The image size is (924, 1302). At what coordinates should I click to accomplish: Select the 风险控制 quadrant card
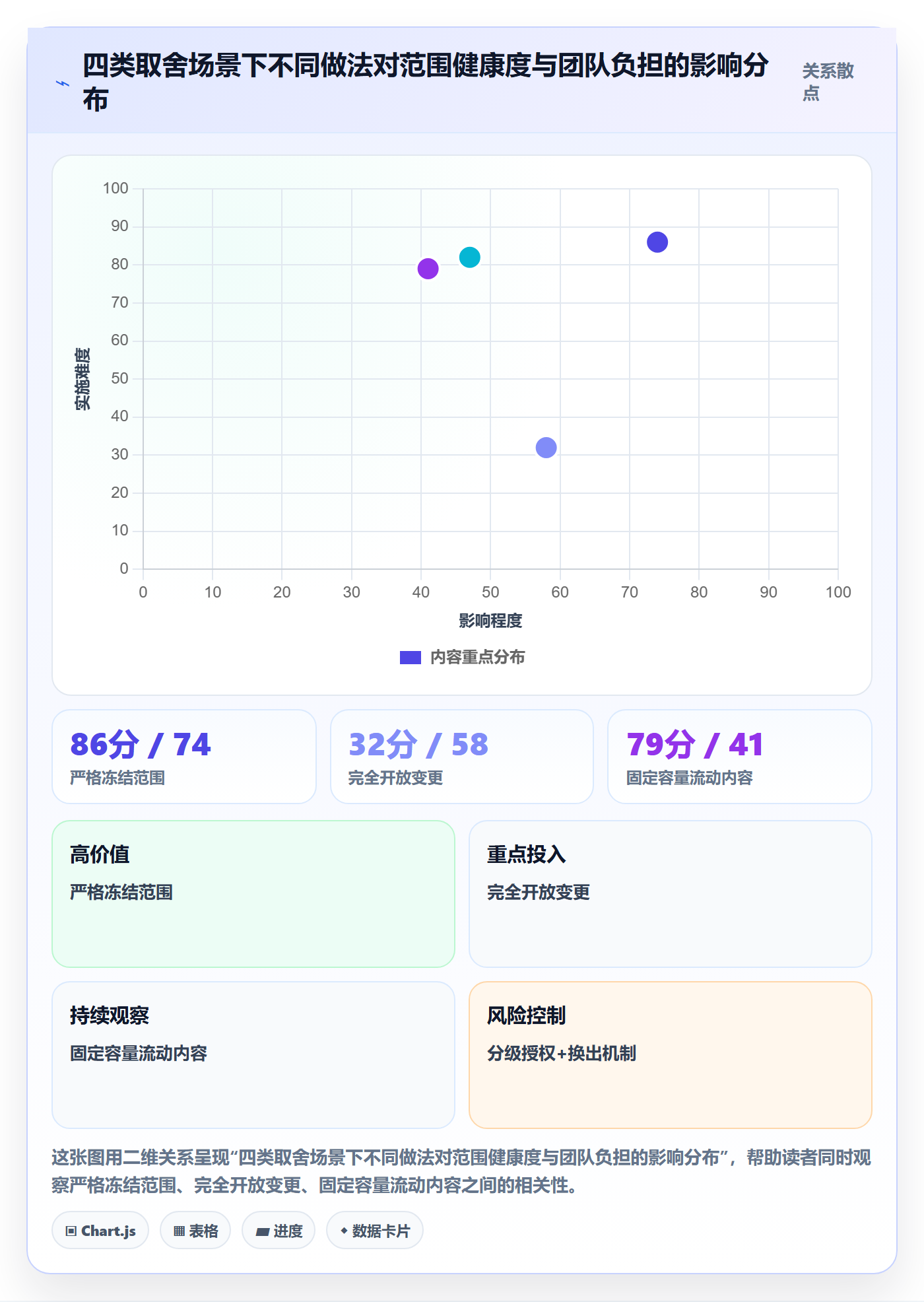(x=671, y=1055)
